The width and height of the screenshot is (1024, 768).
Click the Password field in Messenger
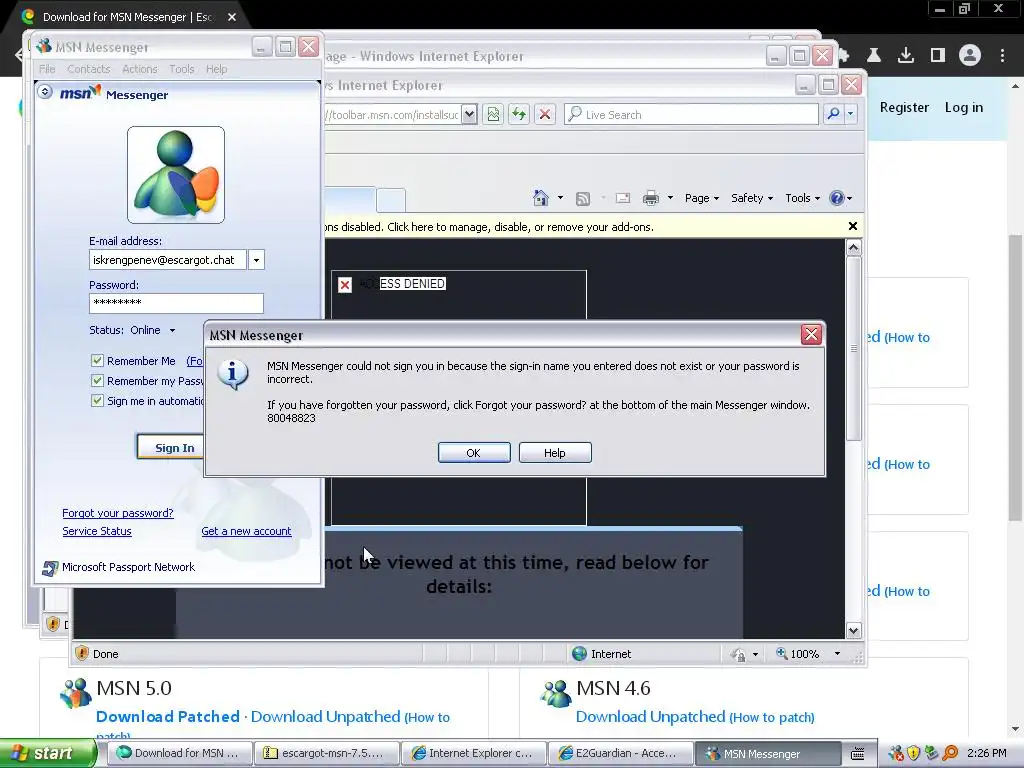(x=176, y=303)
